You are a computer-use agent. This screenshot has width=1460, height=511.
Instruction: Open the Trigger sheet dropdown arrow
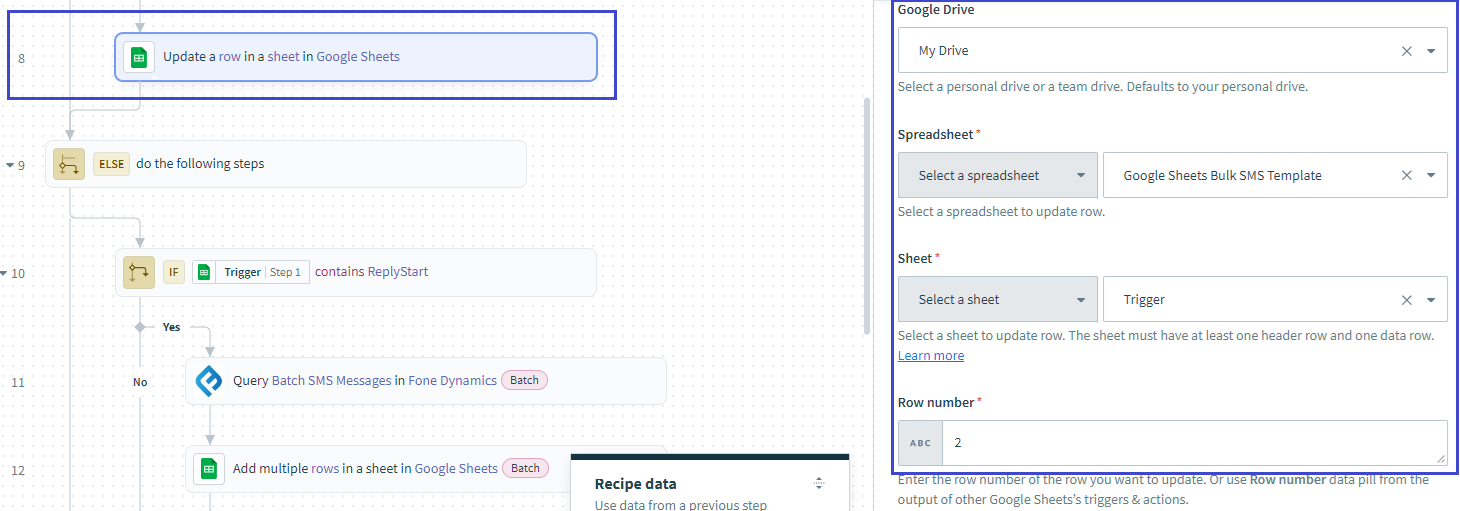1431,300
